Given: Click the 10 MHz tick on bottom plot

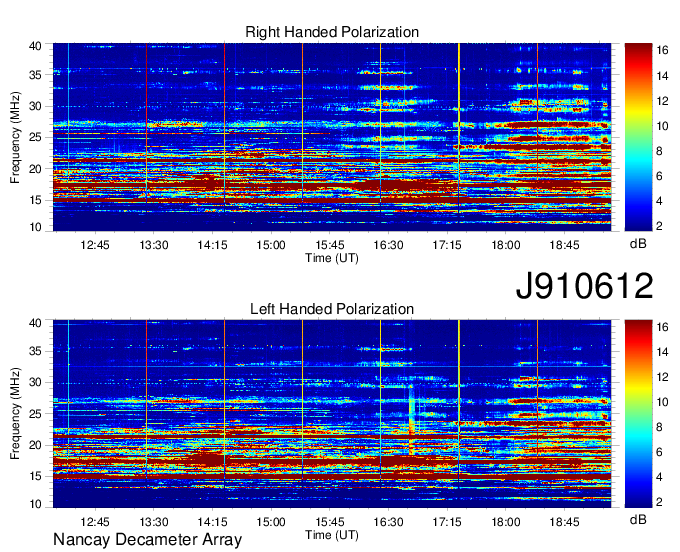Looking at the screenshot, I should pos(35,504).
